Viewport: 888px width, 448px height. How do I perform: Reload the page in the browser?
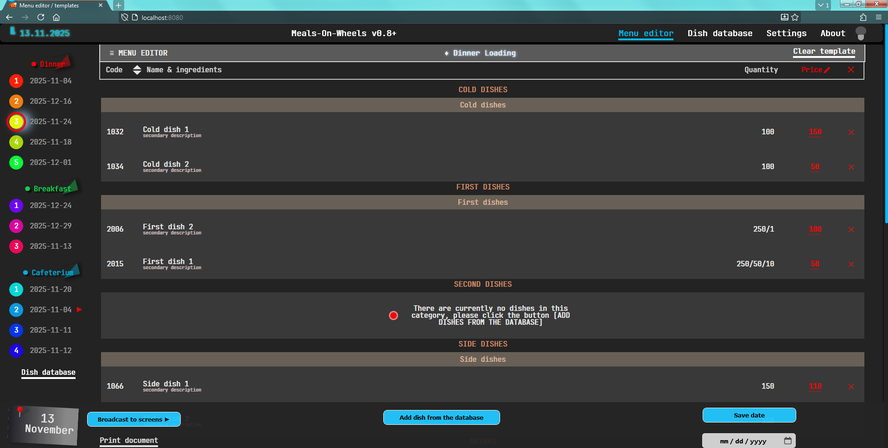pos(40,18)
